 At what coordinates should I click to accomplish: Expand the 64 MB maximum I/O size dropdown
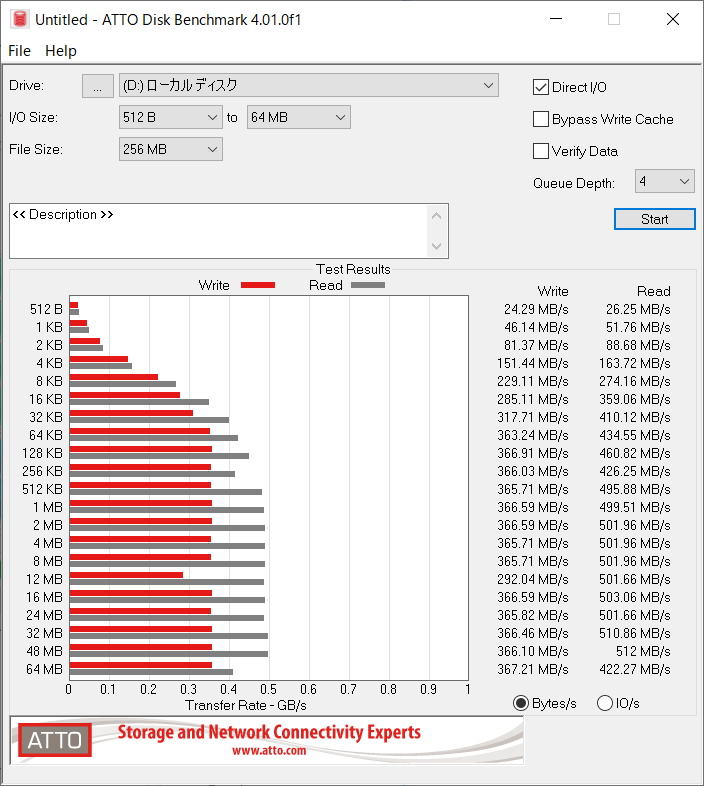[298, 117]
